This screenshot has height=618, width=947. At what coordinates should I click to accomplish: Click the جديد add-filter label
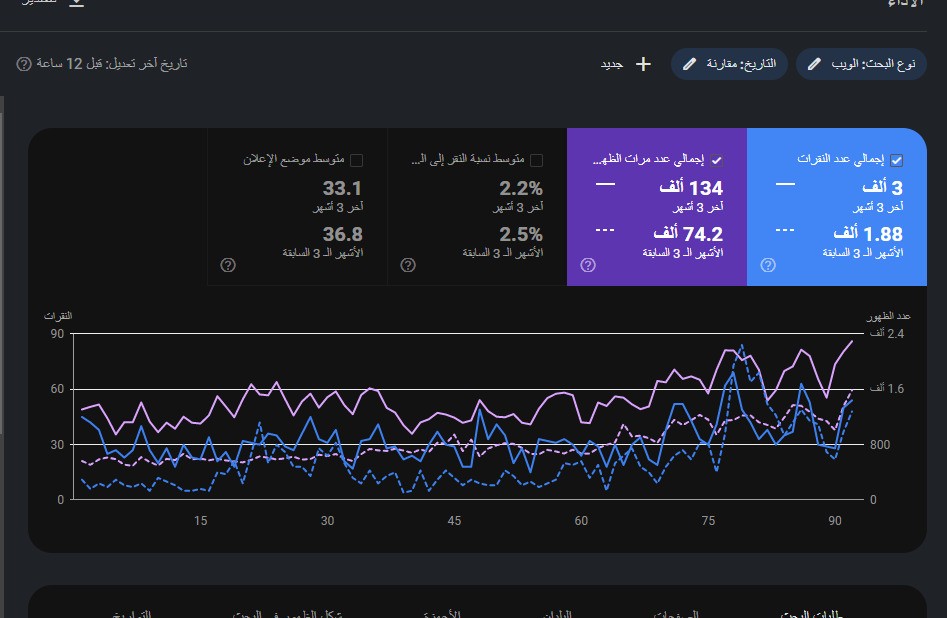[611, 64]
